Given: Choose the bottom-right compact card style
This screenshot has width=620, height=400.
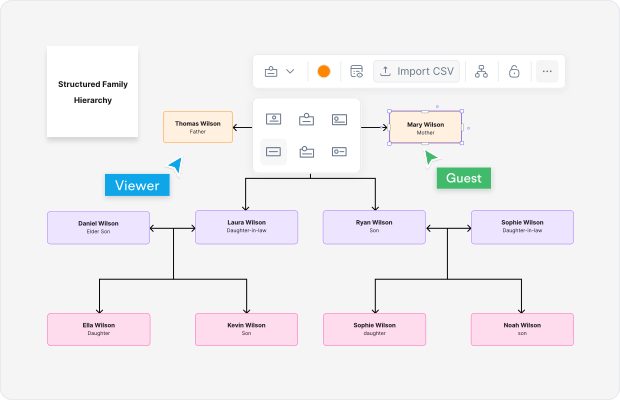Looking at the screenshot, I should [x=339, y=152].
